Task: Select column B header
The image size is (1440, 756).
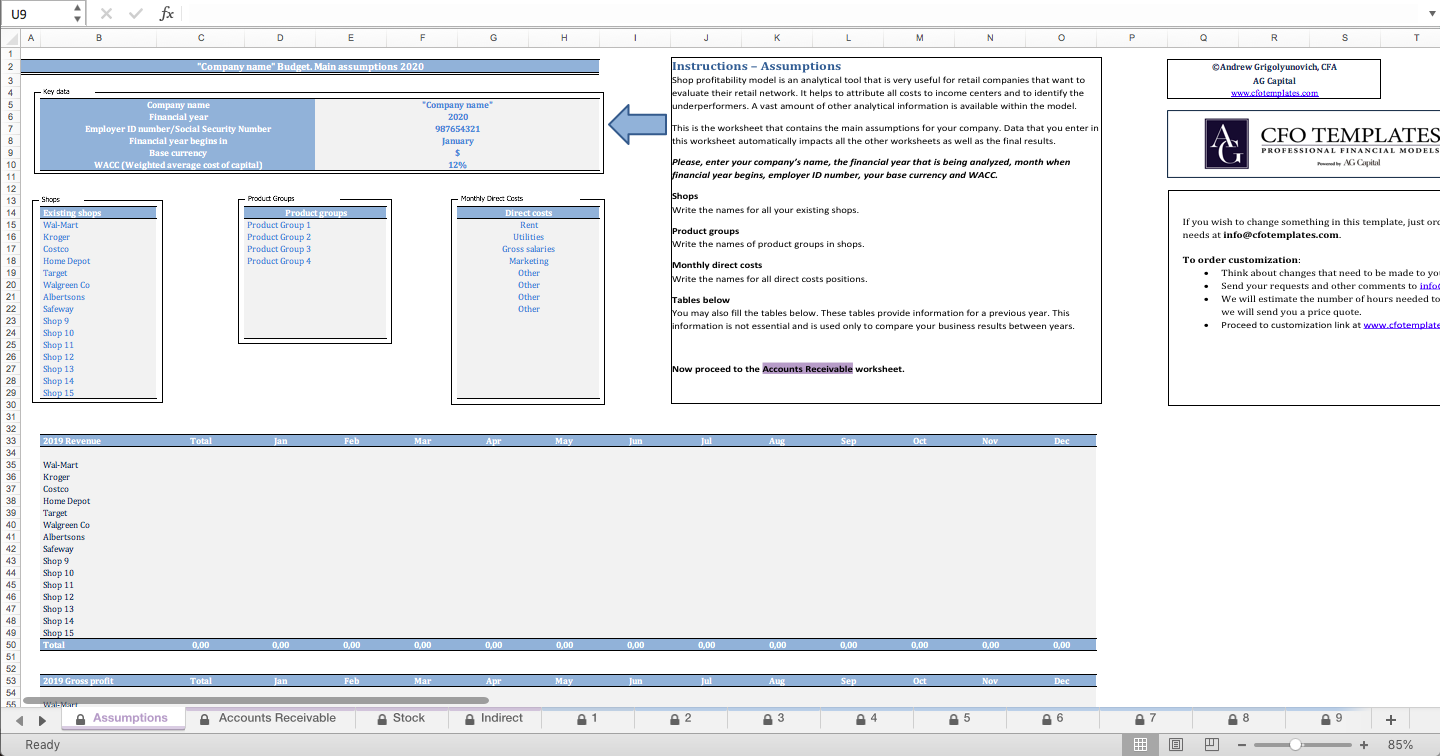Action: click(x=98, y=38)
